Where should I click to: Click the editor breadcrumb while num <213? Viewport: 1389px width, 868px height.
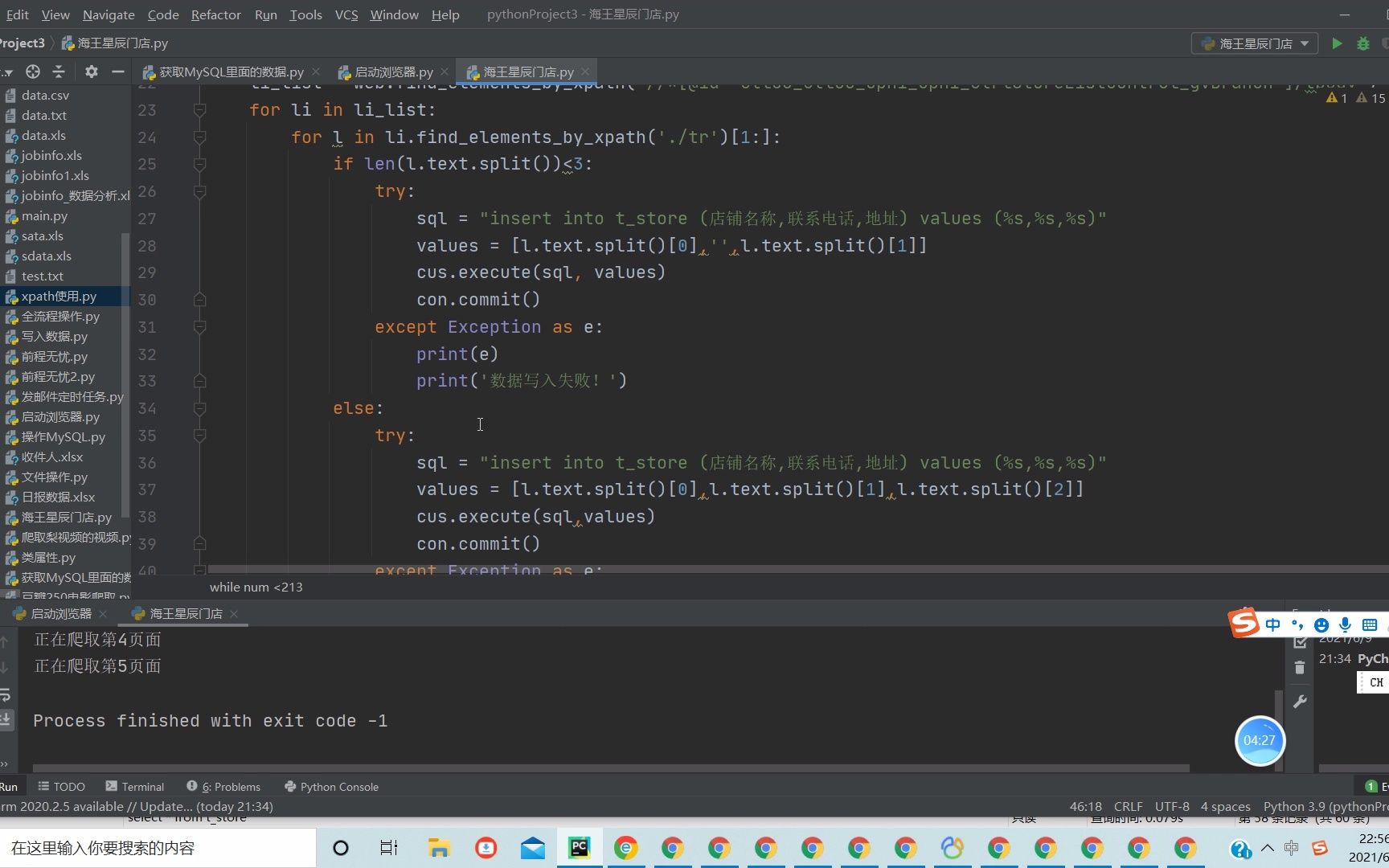pos(256,587)
